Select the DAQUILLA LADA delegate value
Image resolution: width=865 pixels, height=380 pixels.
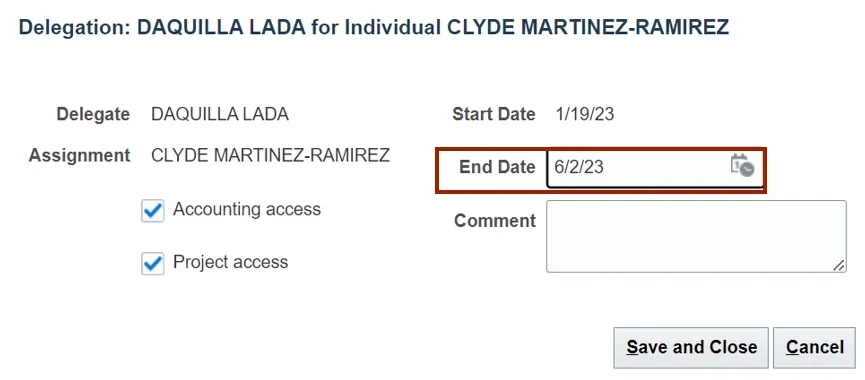(220, 114)
